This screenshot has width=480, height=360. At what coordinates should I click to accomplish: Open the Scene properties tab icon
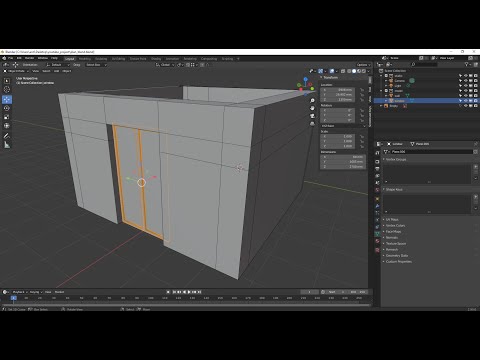pyautogui.click(x=377, y=183)
